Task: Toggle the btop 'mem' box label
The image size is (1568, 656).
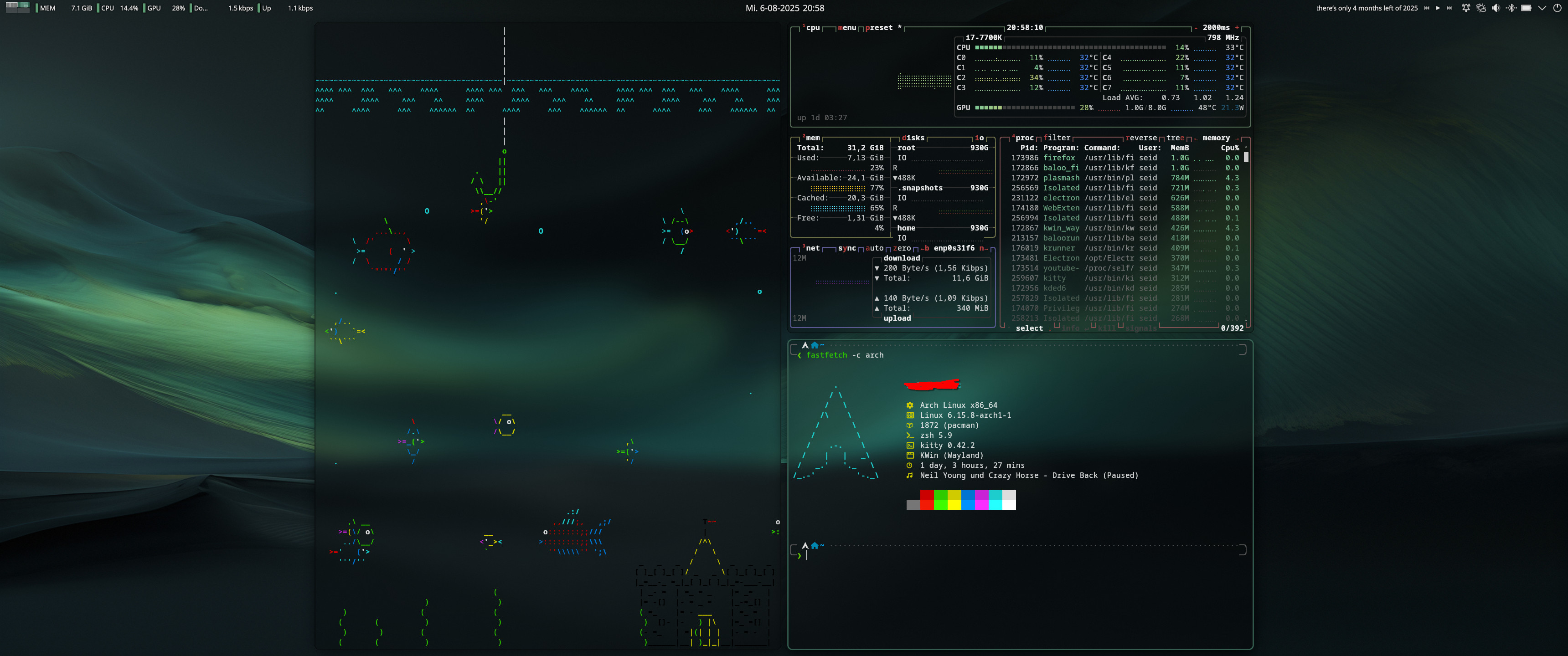Action: click(x=812, y=138)
